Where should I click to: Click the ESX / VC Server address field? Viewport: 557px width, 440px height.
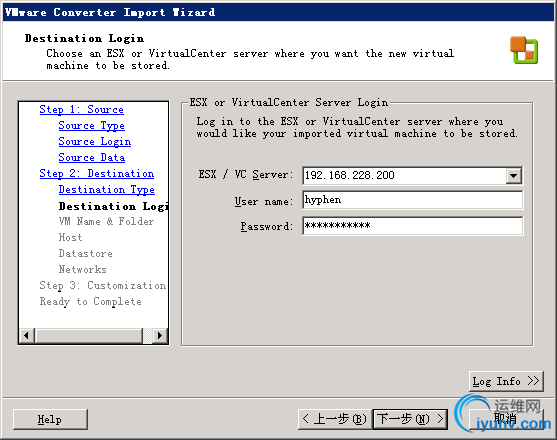404,175
